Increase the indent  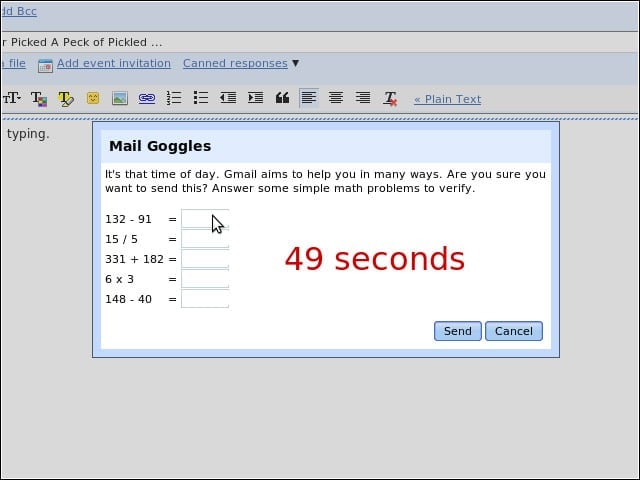(x=256, y=98)
